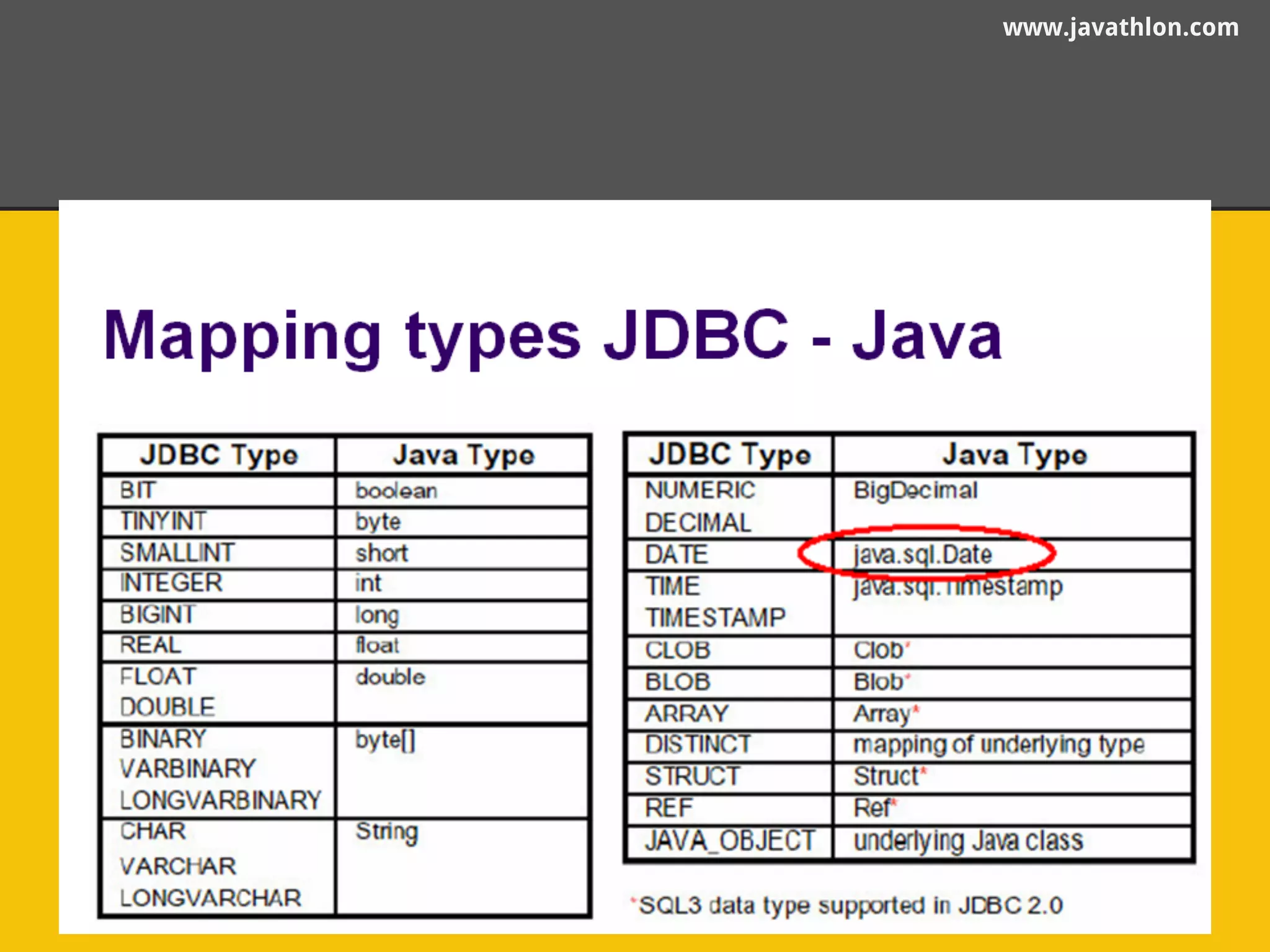The image size is (1270, 952).
Task: Click the SMALLINT table cell
Action: (177, 552)
